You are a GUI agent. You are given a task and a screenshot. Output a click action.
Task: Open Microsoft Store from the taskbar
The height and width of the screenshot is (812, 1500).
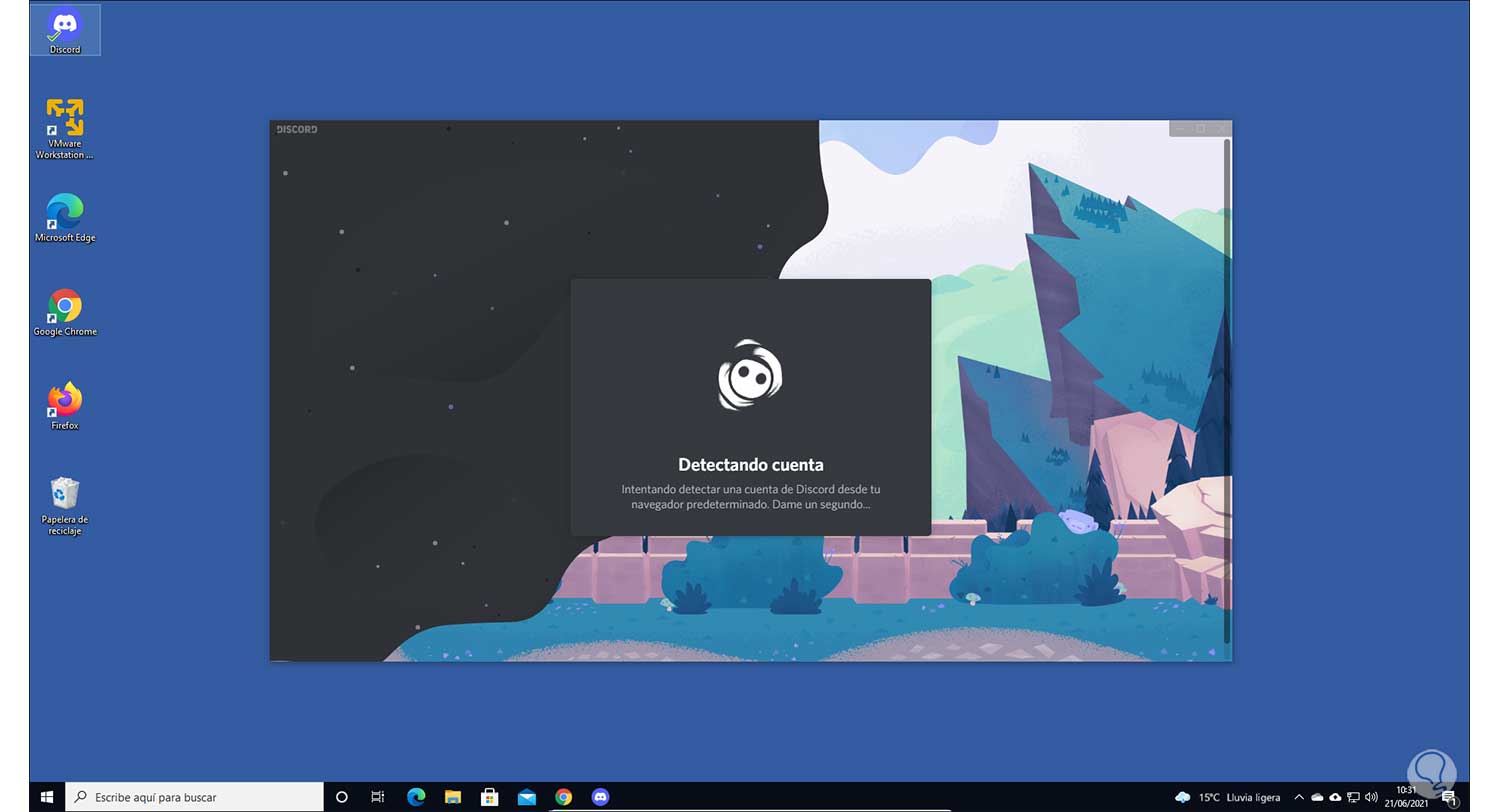[x=490, y=797]
